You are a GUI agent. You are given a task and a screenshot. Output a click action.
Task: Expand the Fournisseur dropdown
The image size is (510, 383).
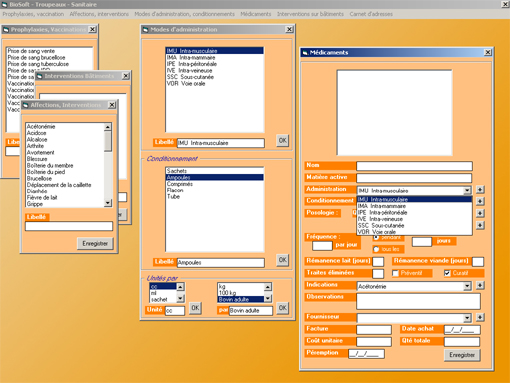click(x=467, y=318)
